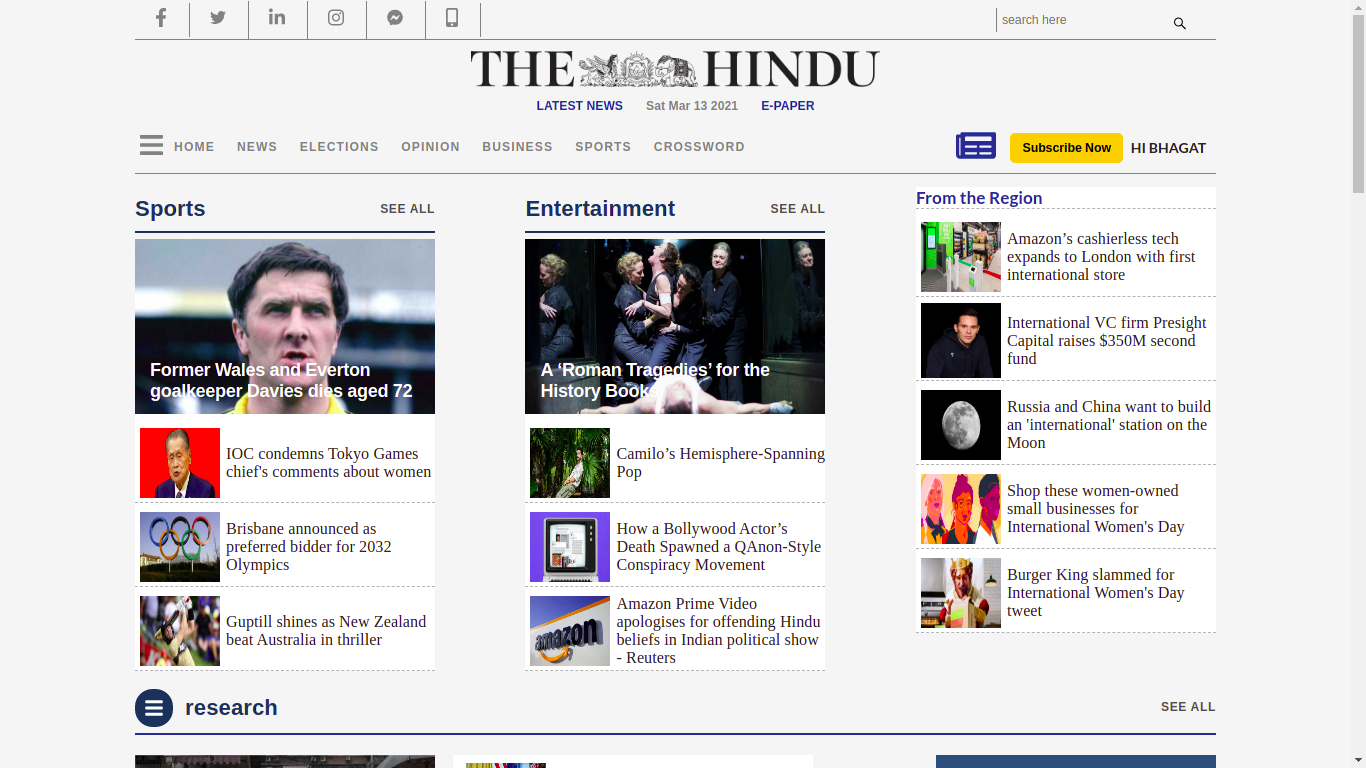Open the Twitter icon link
The height and width of the screenshot is (768, 1366).
(218, 18)
